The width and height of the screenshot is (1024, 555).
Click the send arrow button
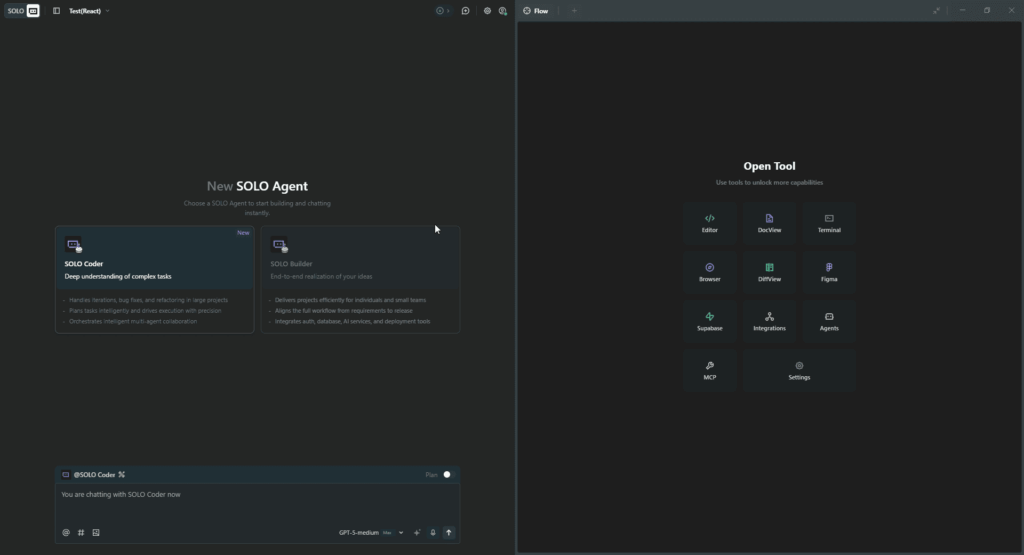click(x=449, y=533)
